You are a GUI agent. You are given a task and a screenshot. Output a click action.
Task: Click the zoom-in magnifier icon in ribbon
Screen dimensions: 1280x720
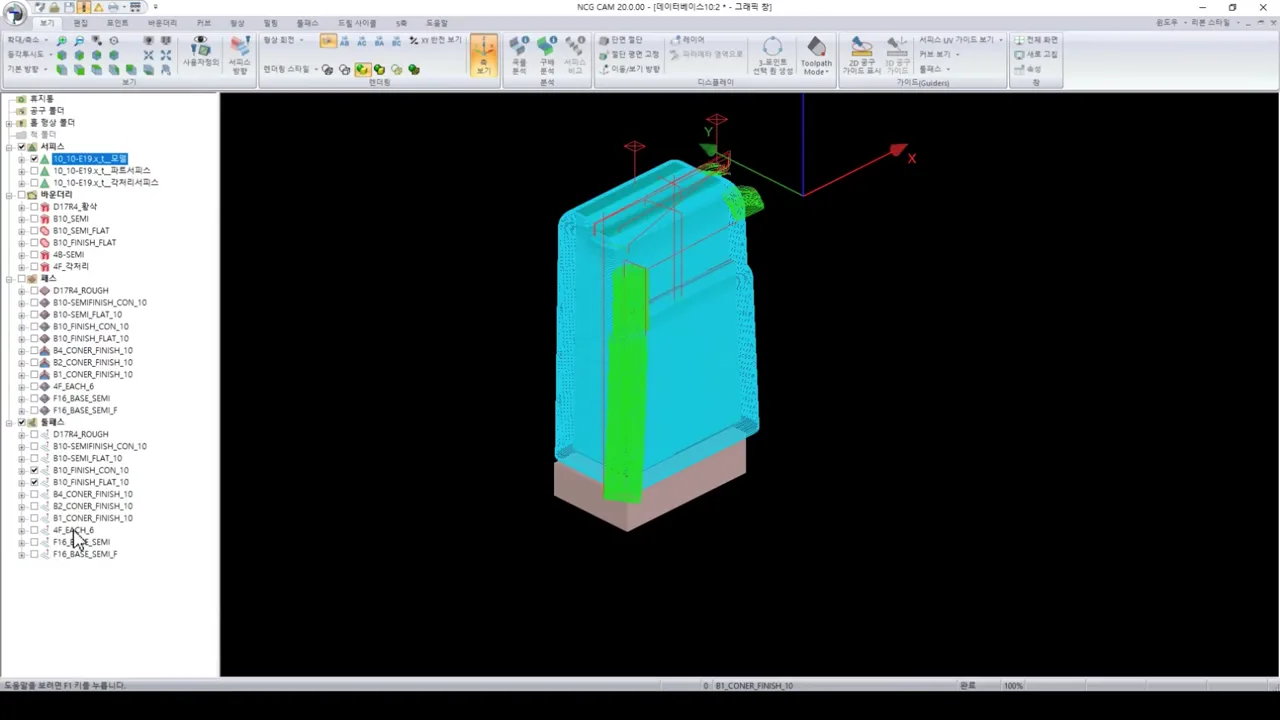coord(62,41)
